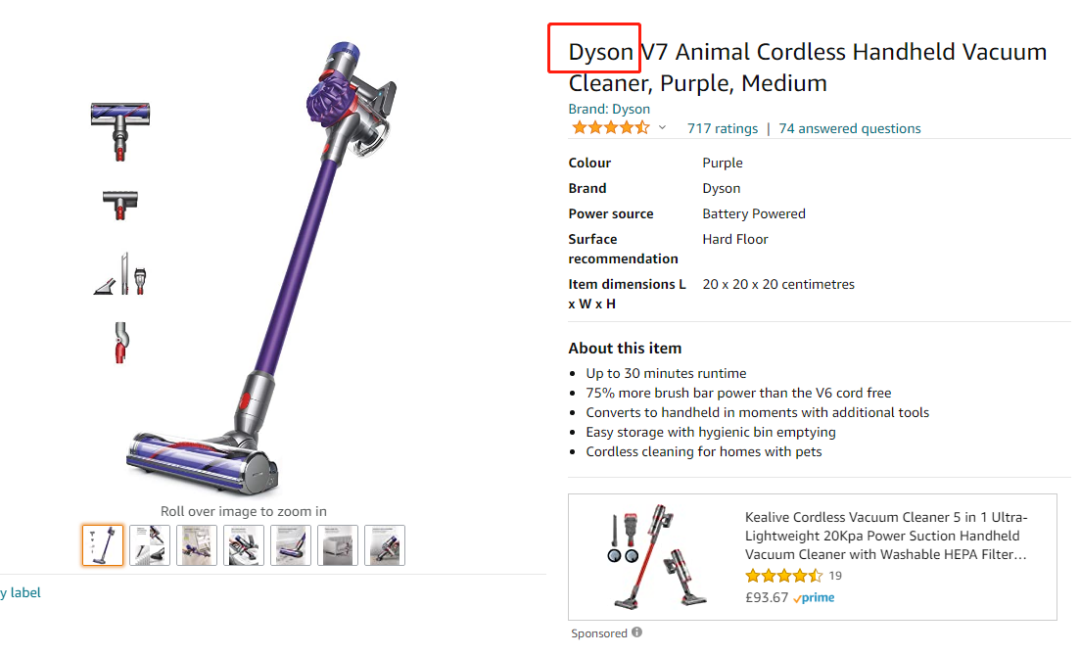Click the Prime badge icon

coord(813,597)
